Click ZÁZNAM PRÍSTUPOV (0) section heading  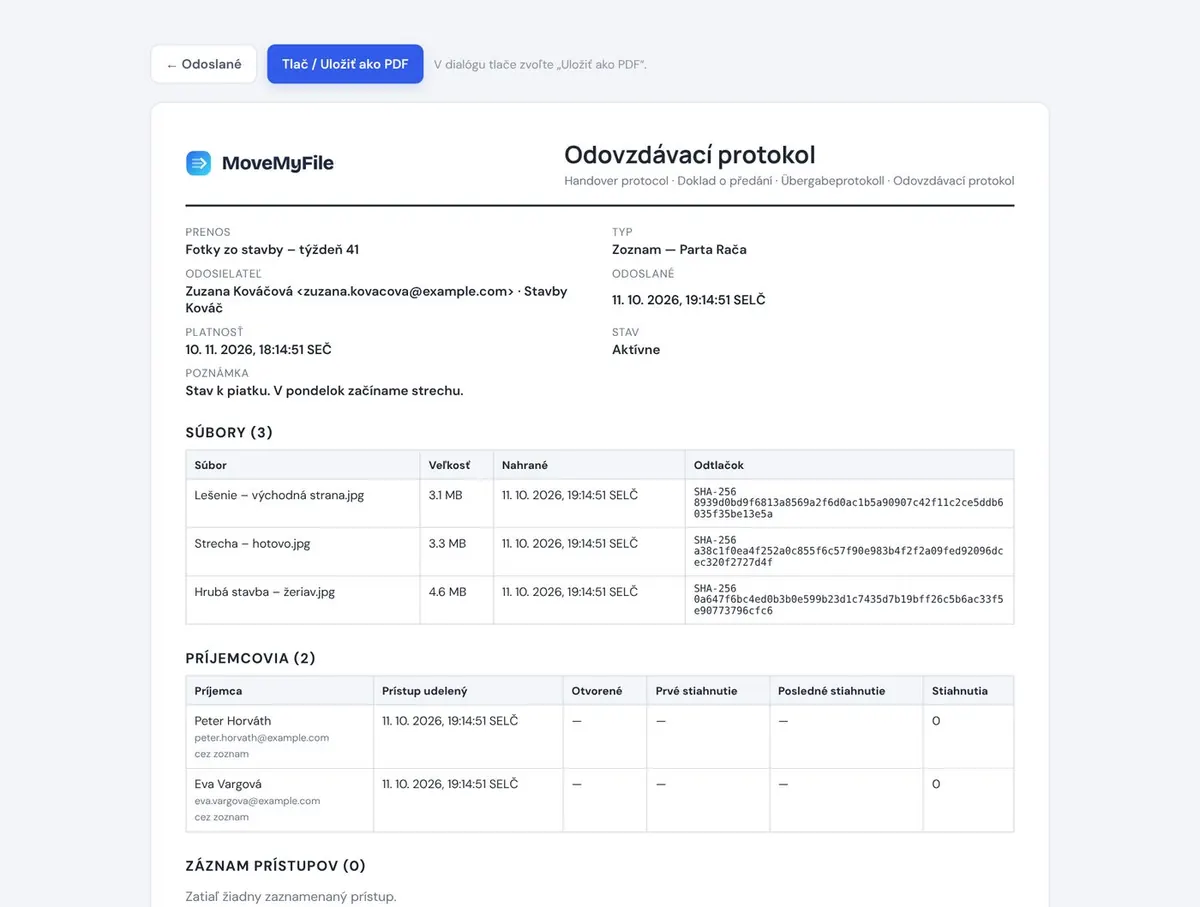276,866
